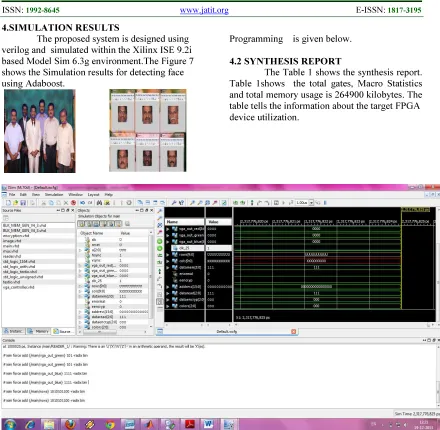Click the Objects panel horizontal scrollbar
The width and height of the screenshot is (440, 430).
[113, 332]
